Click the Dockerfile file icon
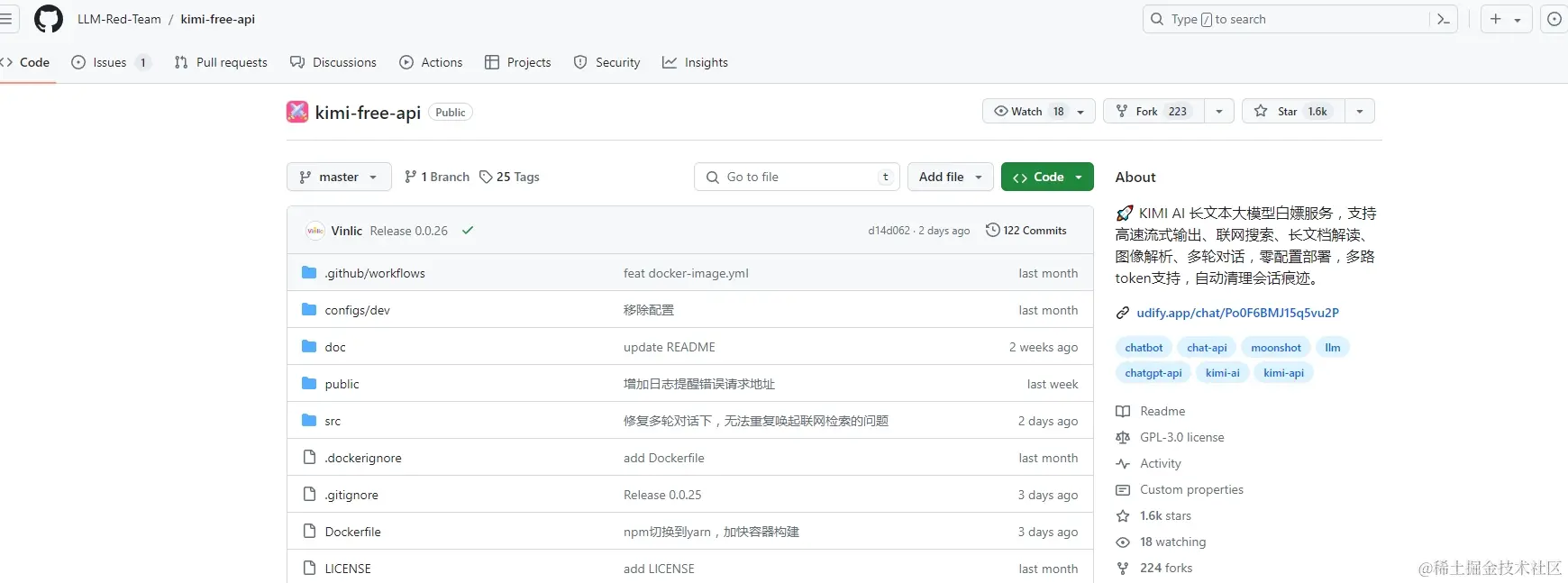Viewport: 1568px width, 583px height. point(309,531)
